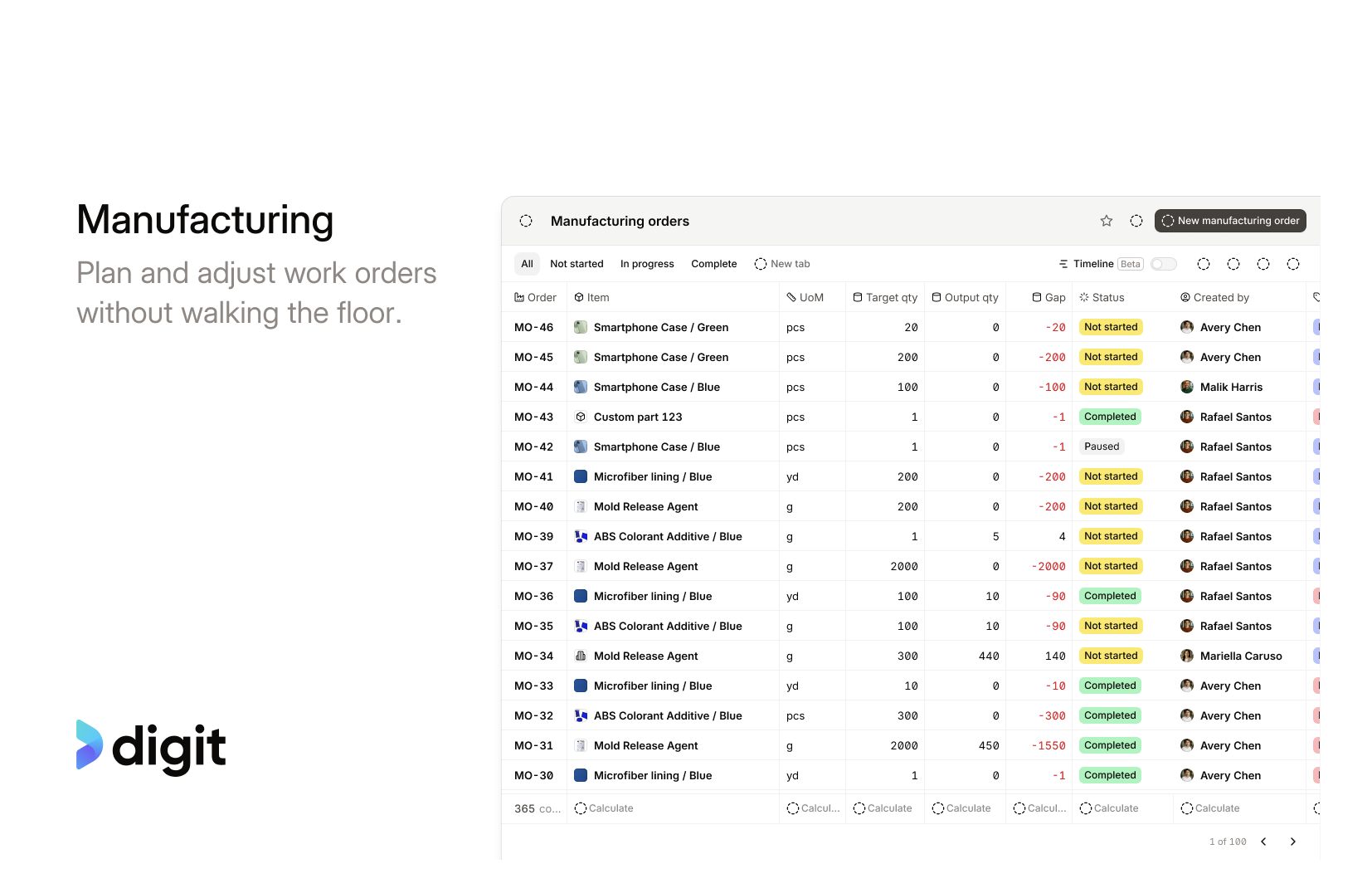This screenshot has width=1372, height=893.
Task: Click ABS Colorant Additive icon in MO-35
Action: pos(581,626)
